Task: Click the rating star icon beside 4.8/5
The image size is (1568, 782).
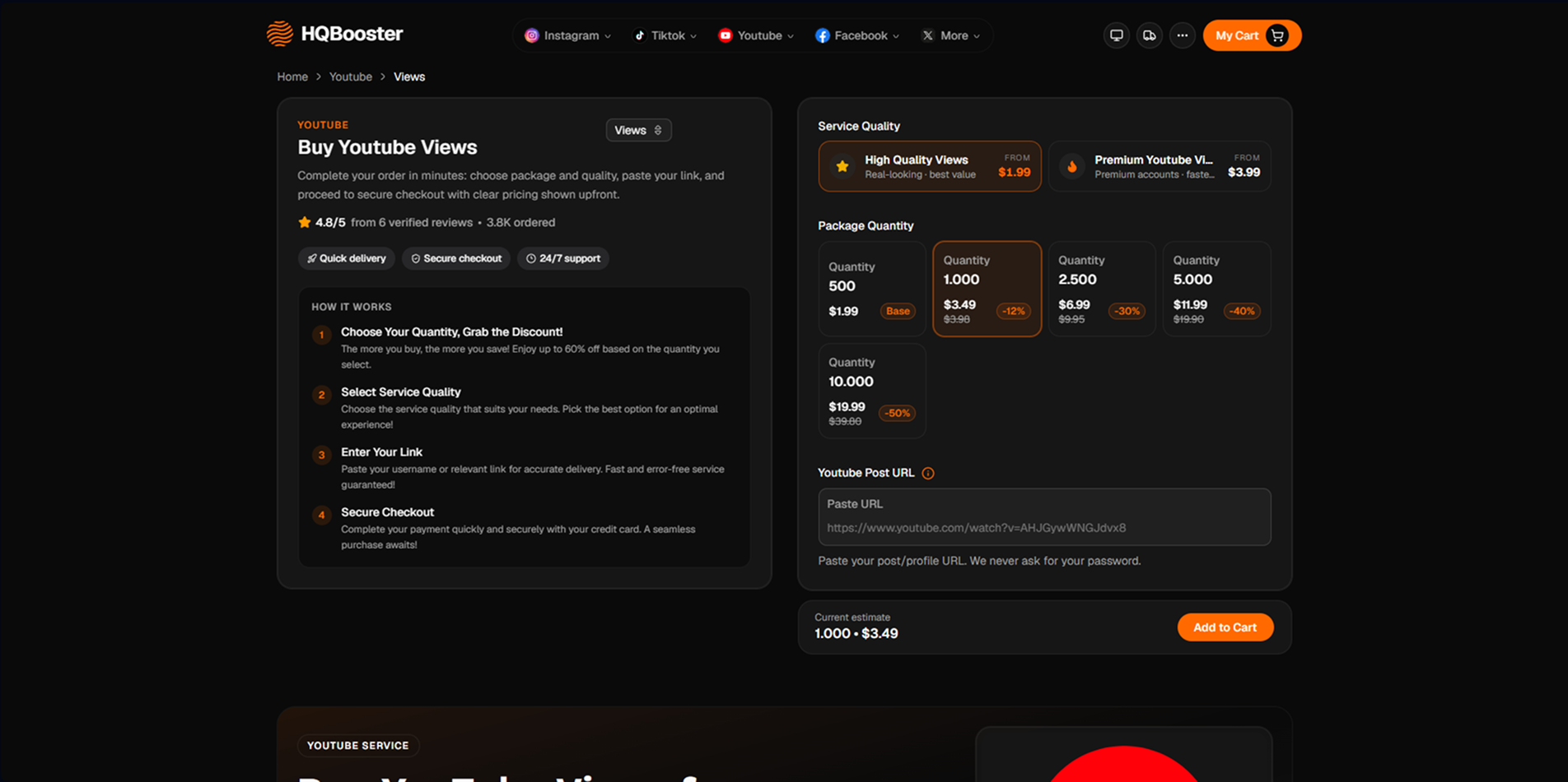Action: [x=305, y=222]
